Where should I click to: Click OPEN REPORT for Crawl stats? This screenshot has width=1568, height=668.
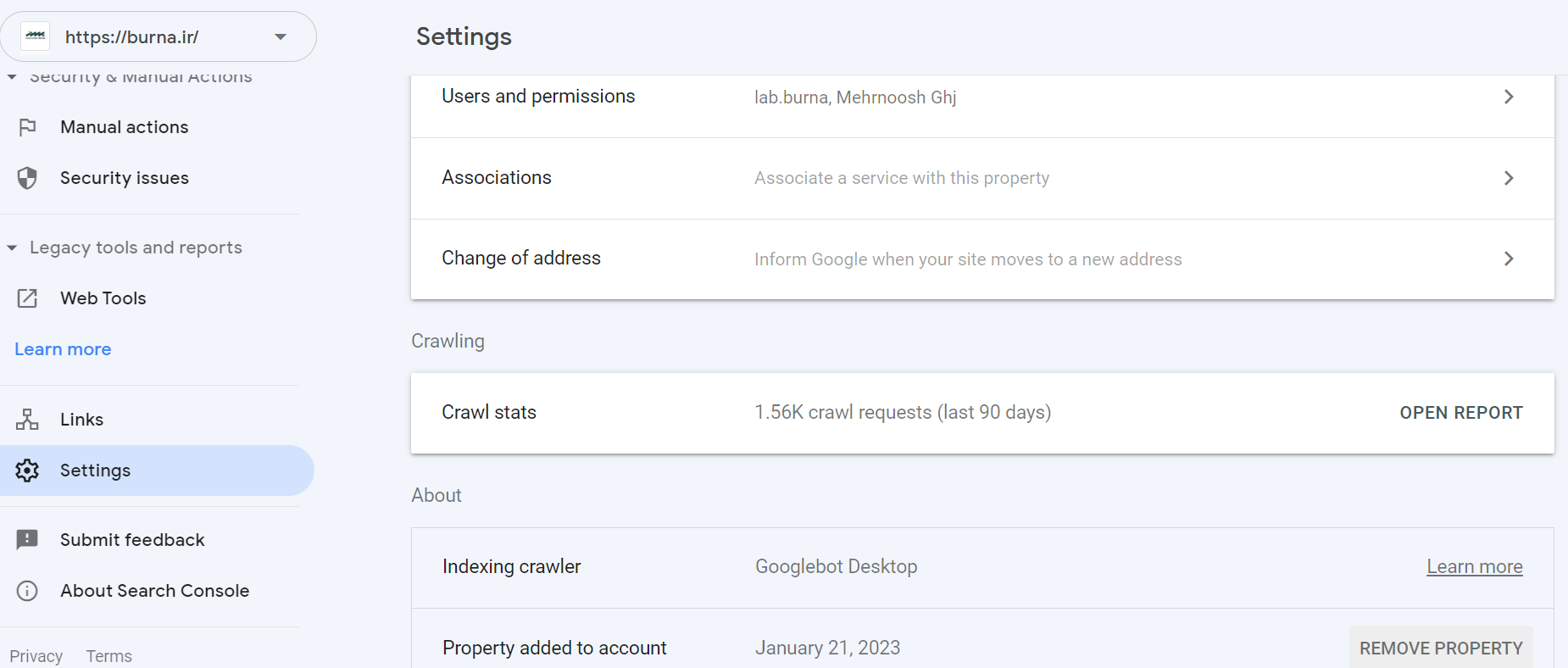tap(1460, 413)
